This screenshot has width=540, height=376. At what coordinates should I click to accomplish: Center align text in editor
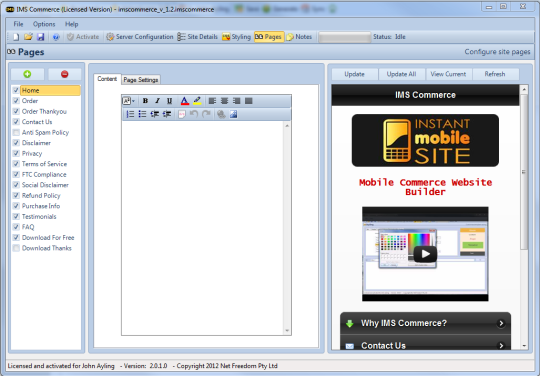(224, 101)
